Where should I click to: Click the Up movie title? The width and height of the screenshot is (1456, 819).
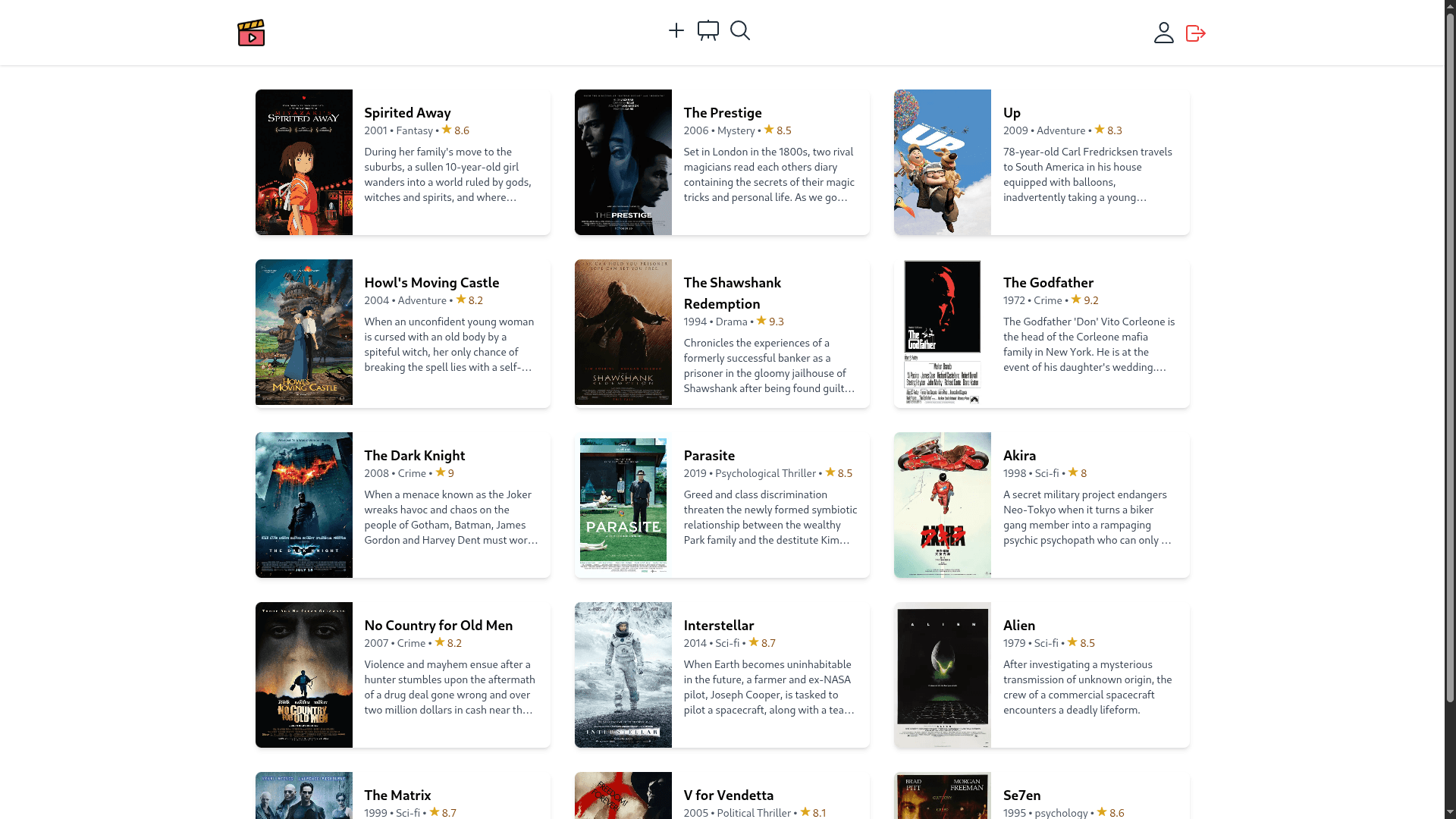click(1012, 113)
